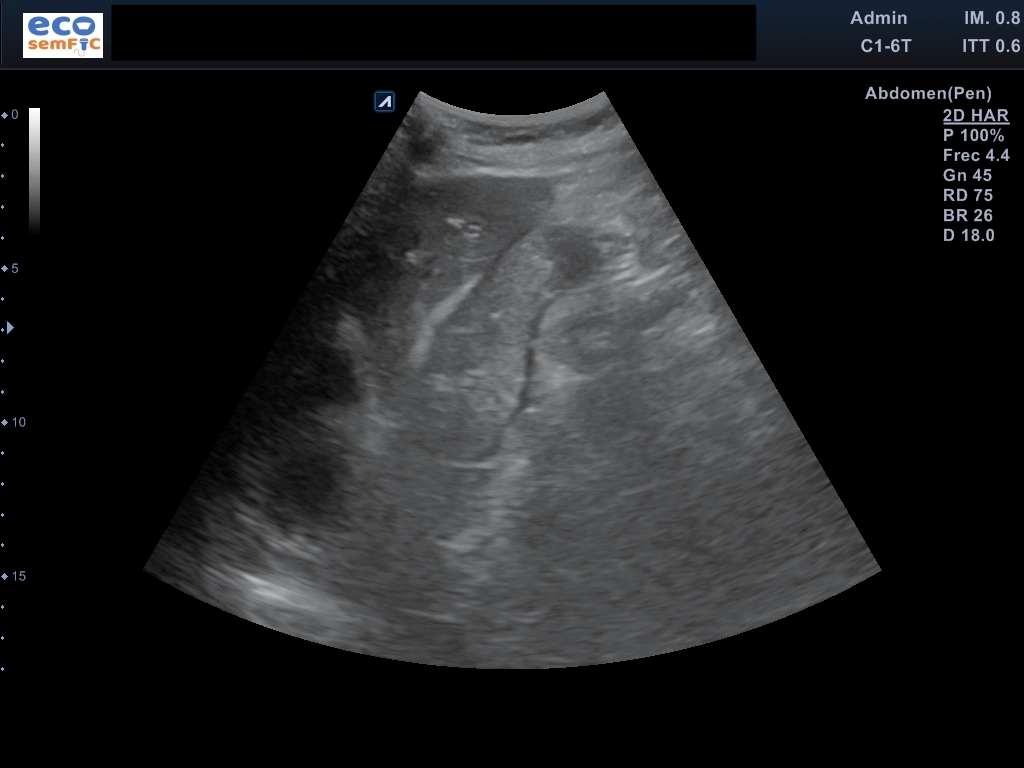Screen dimensions: 1024x768
Task: Click the 5 cm depth marker
Action: (12, 269)
